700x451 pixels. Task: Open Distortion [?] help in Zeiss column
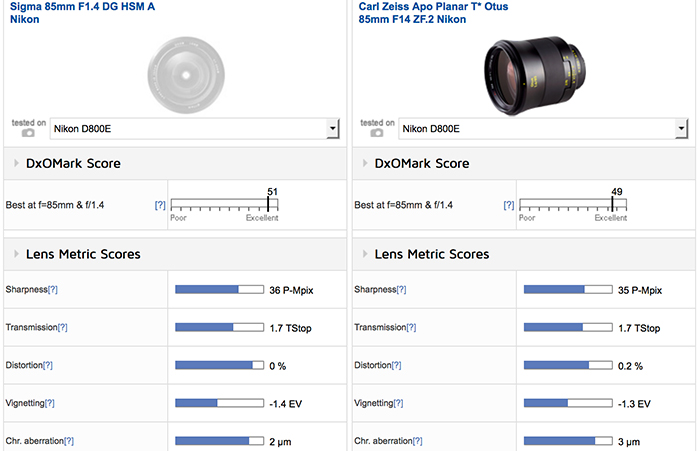pos(396,365)
